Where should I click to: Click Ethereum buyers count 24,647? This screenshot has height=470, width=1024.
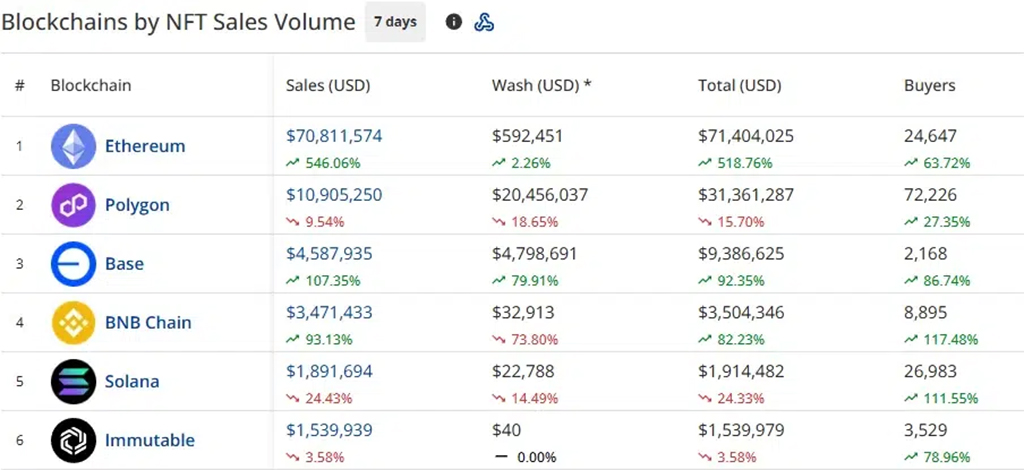click(x=931, y=136)
